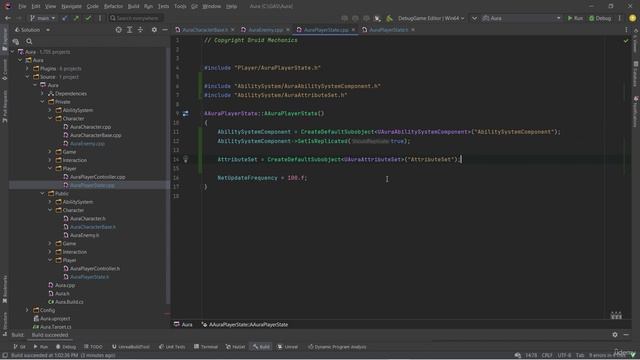Open the Build menu
Viewport: 640px width, 360px height.
click(133, 6)
